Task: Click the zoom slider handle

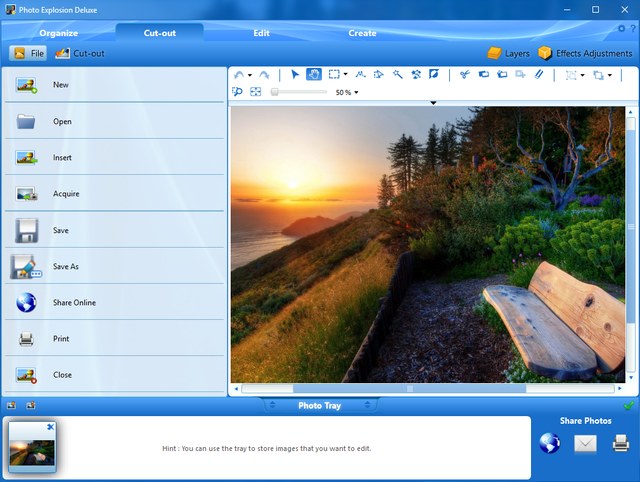Action: [x=275, y=92]
